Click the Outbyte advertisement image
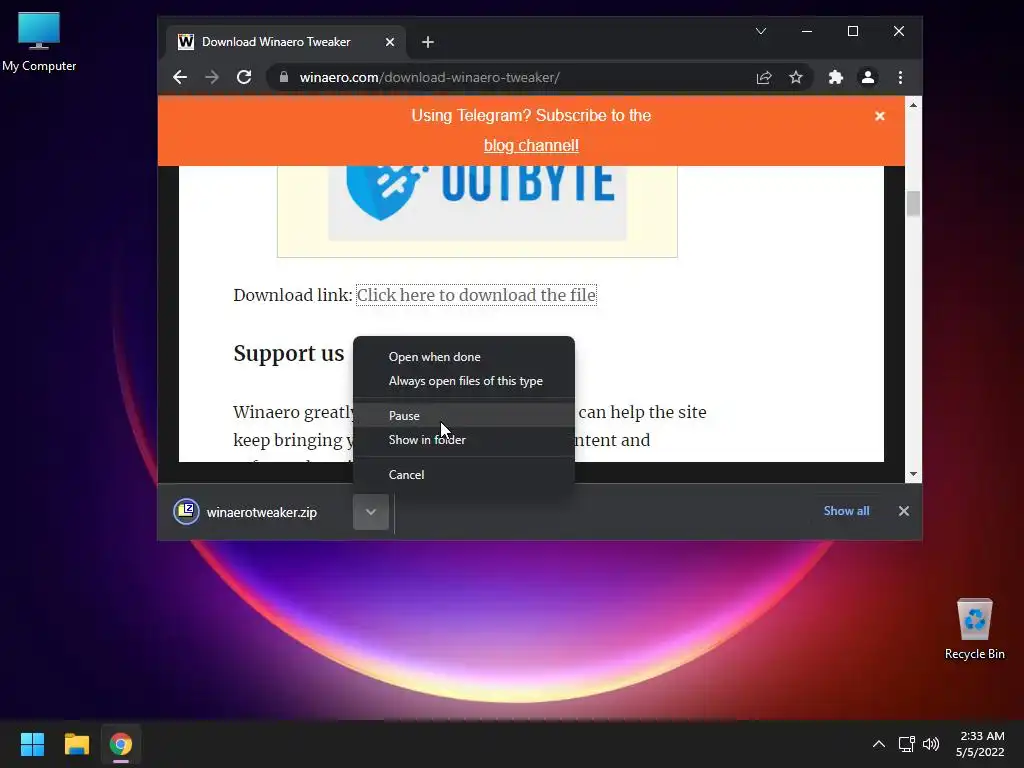 (477, 204)
